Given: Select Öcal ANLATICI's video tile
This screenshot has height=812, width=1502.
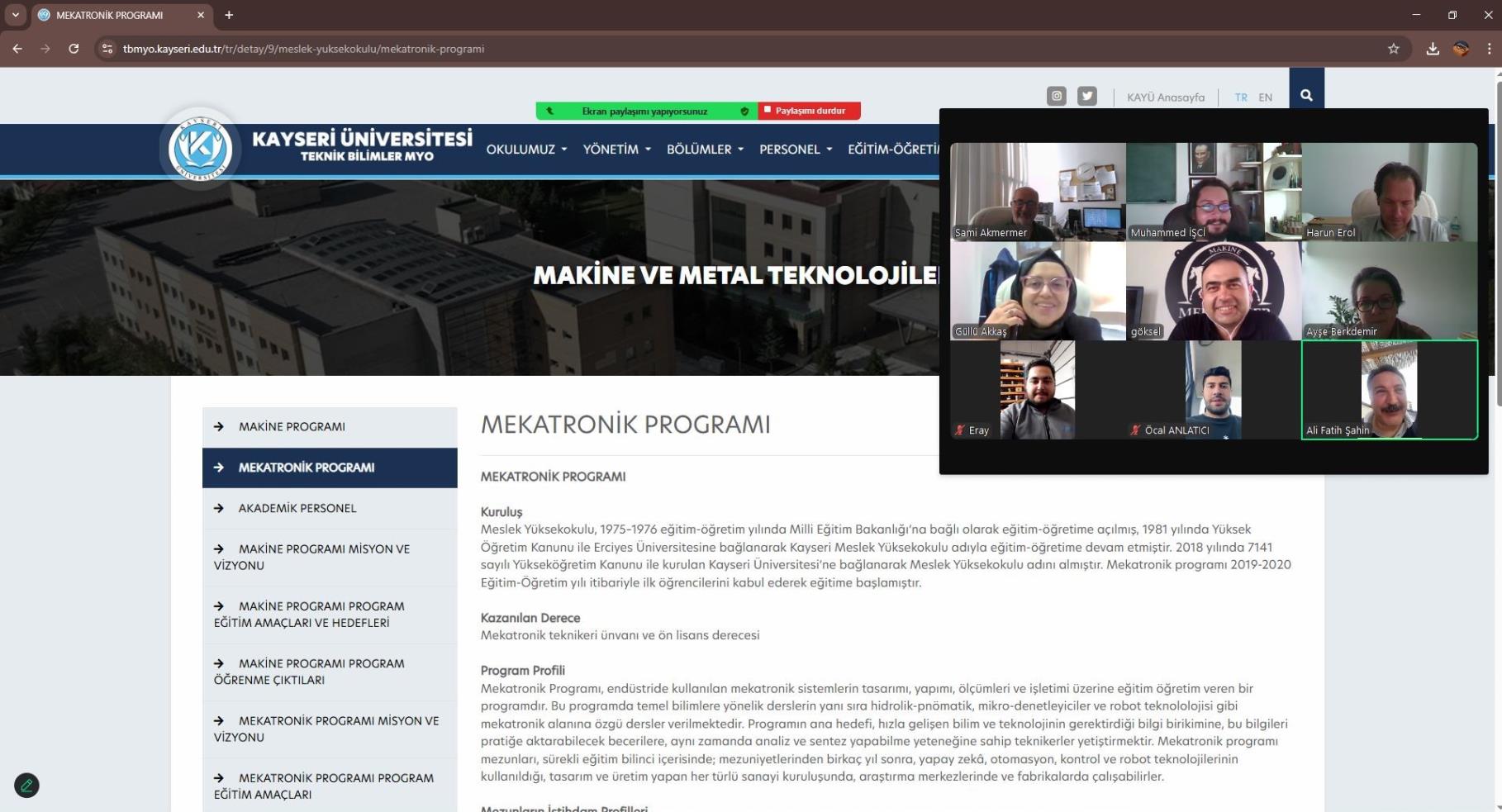Looking at the screenshot, I should pyautogui.click(x=1214, y=390).
